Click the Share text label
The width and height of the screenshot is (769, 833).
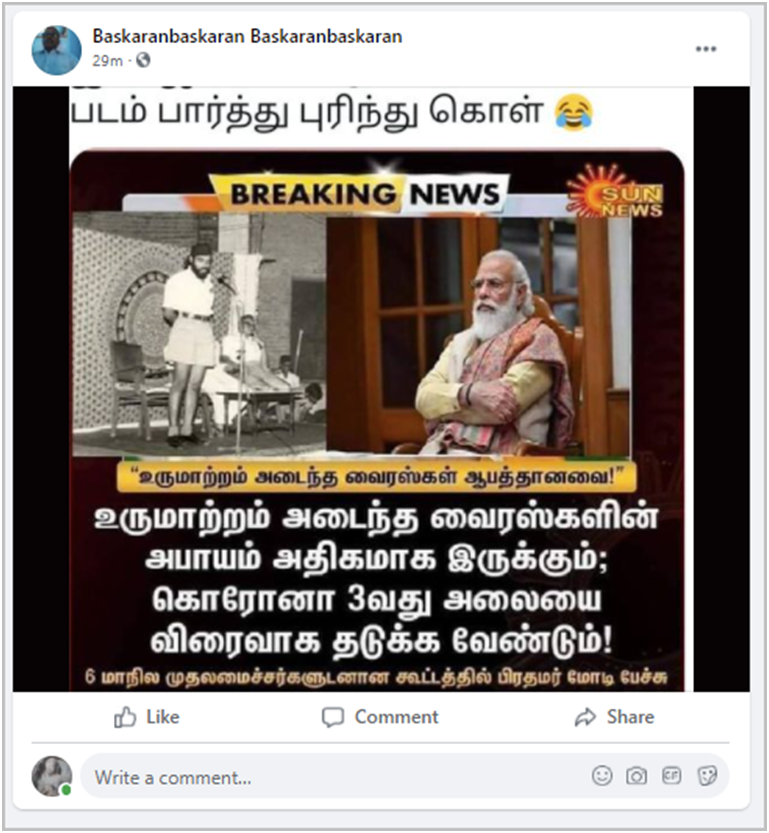tap(630, 717)
